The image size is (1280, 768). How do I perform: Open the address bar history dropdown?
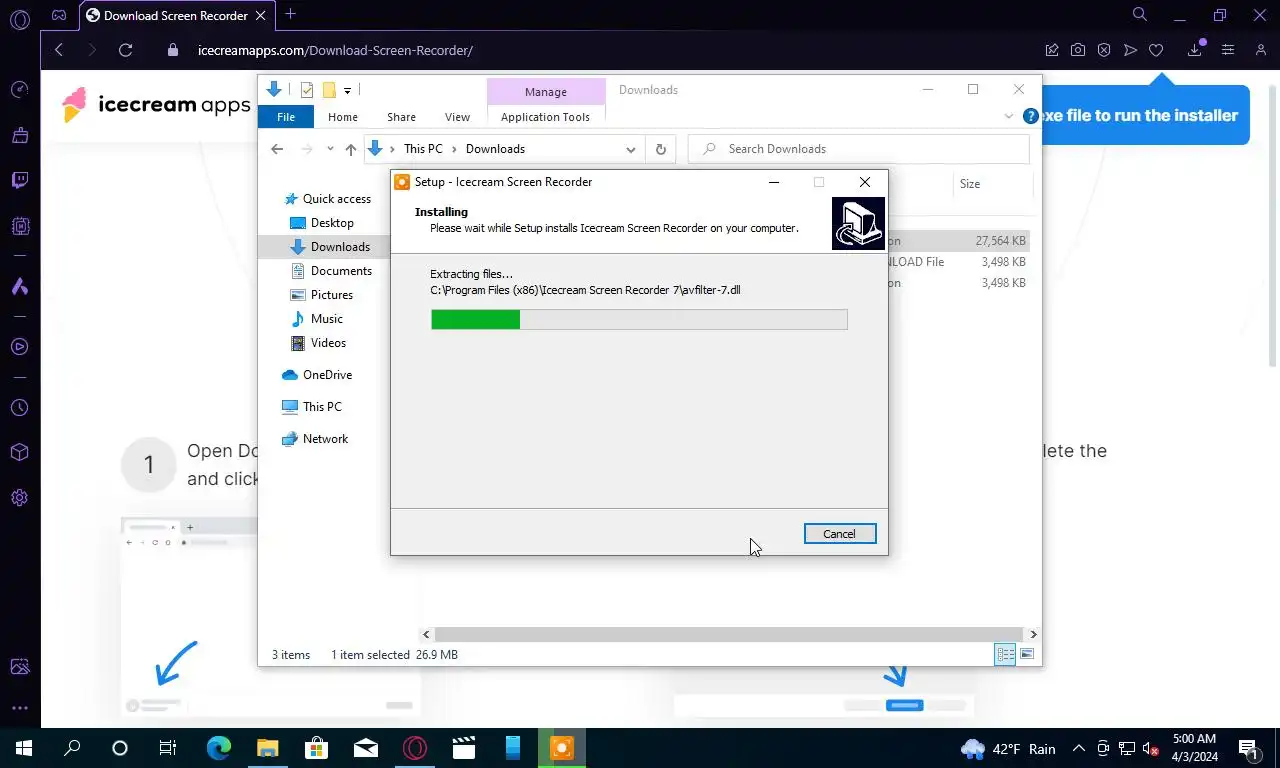tap(630, 149)
